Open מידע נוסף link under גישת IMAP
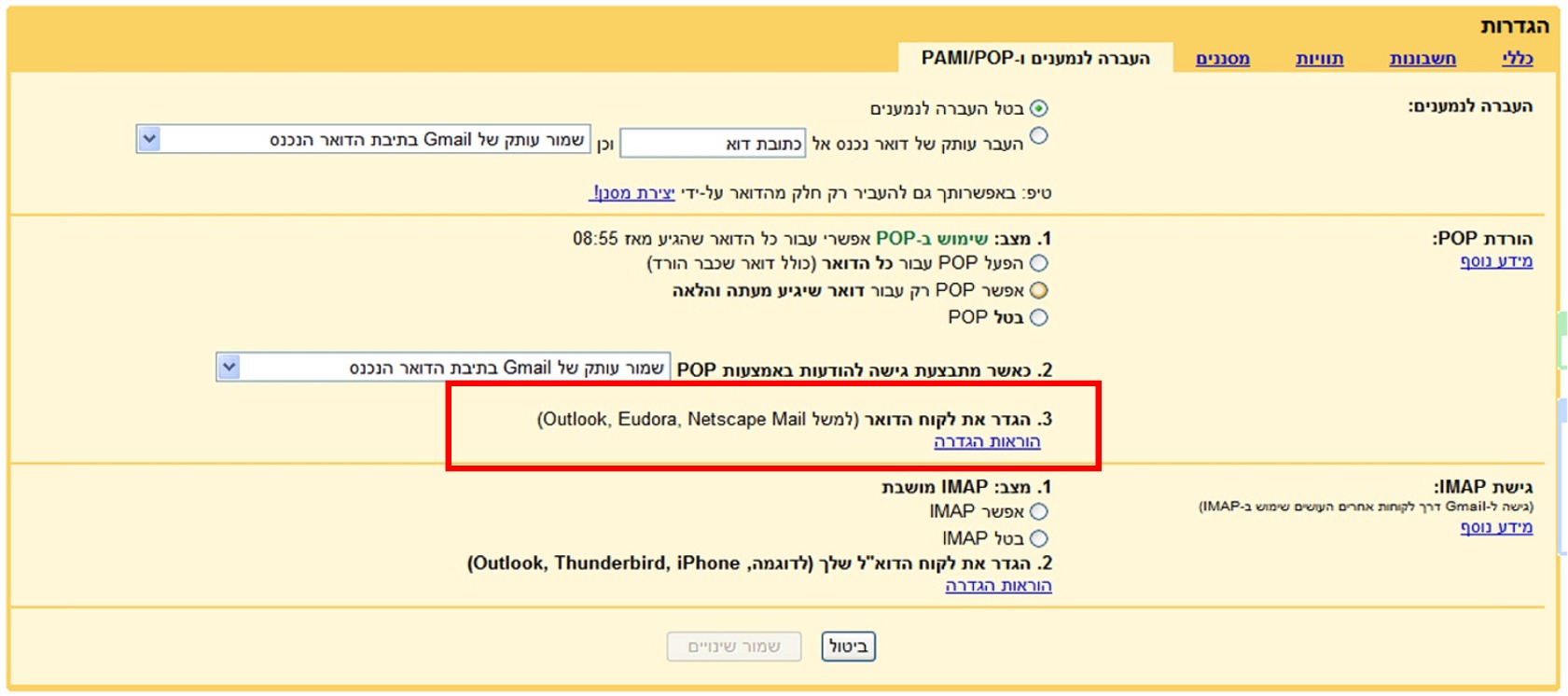Viewport: 1568px width, 696px height. [x=1496, y=527]
